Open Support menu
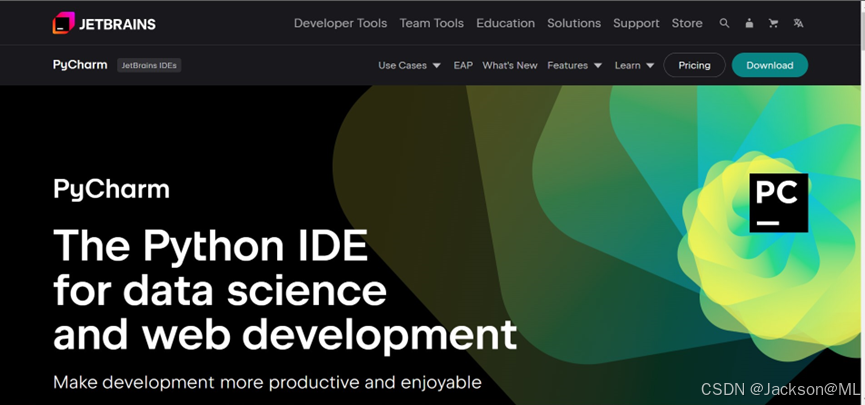This screenshot has width=865, height=405. pyautogui.click(x=636, y=23)
